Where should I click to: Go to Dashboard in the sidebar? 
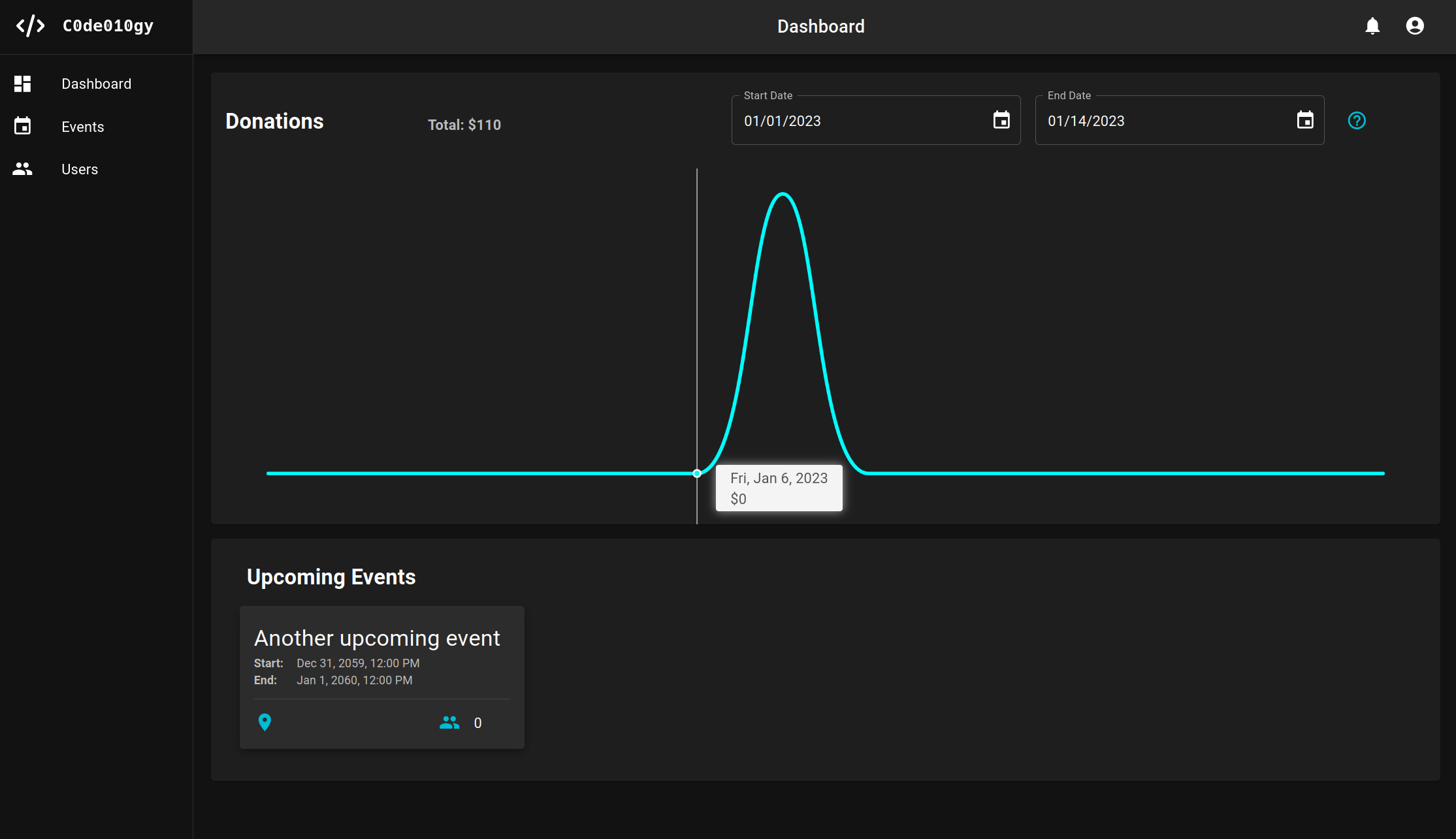click(x=96, y=84)
